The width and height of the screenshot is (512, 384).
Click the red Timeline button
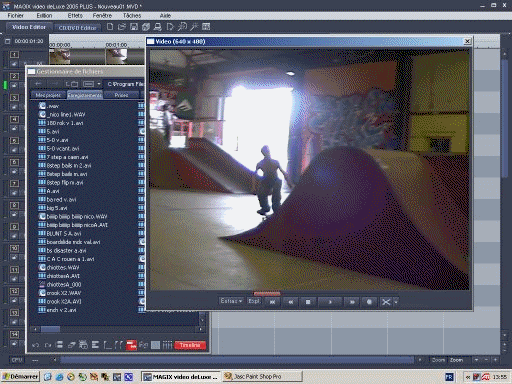click(190, 345)
